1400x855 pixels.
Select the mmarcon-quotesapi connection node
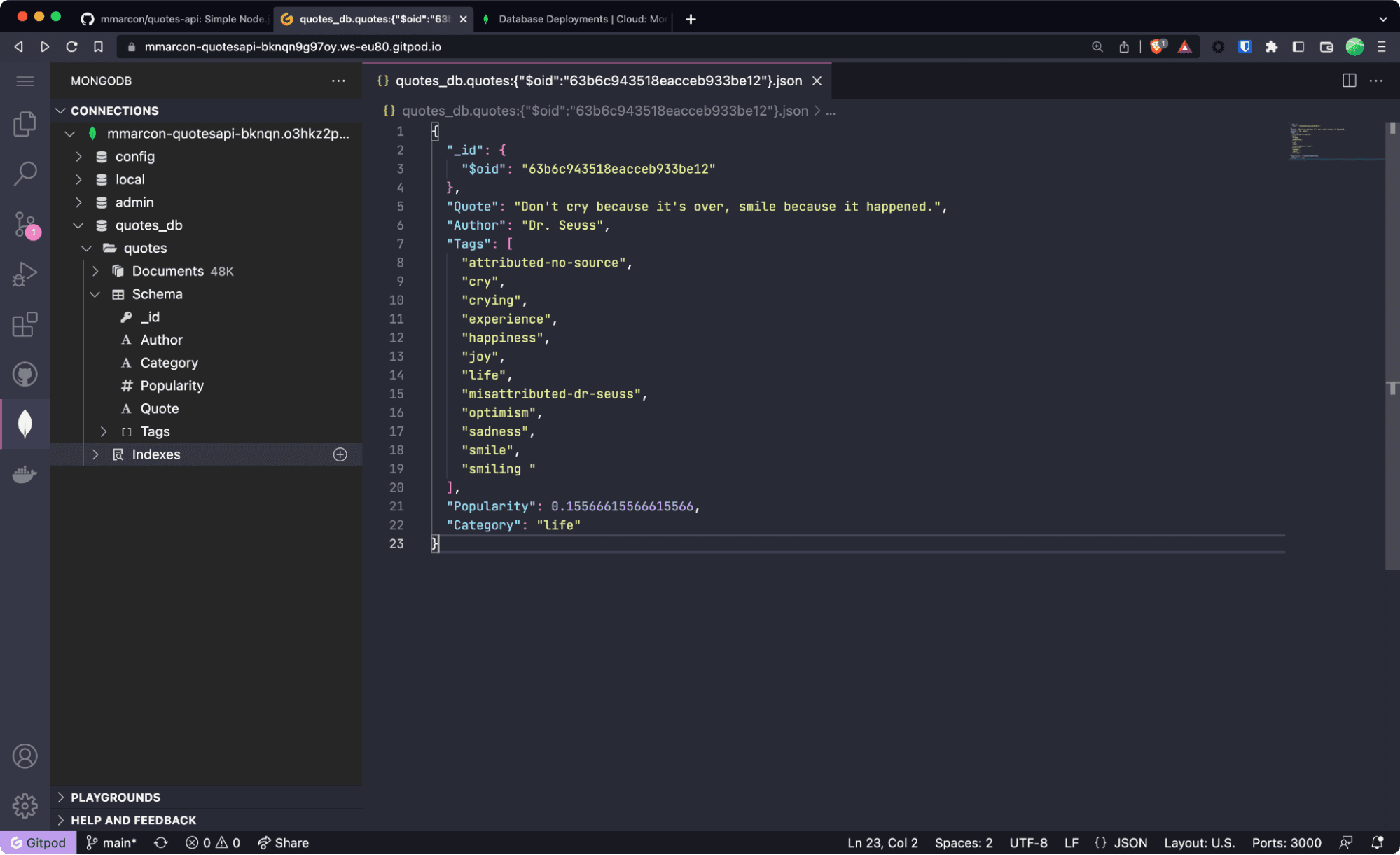[230, 133]
